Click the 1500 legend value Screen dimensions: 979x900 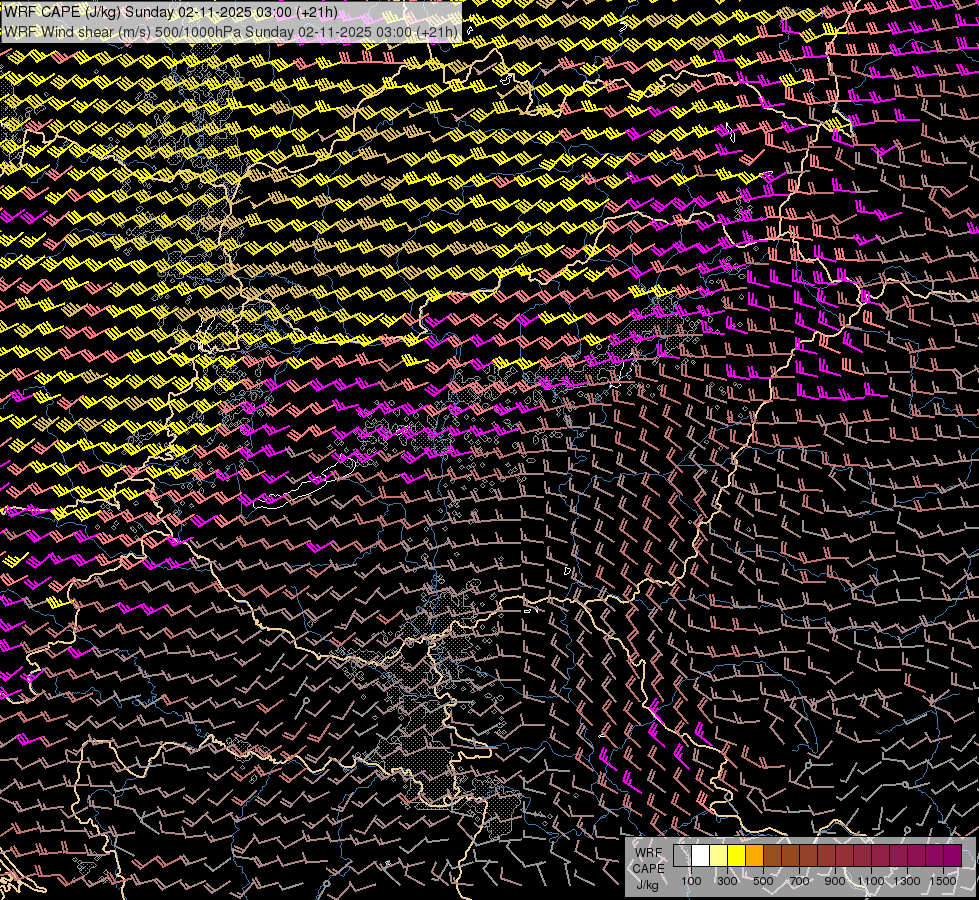(943, 881)
